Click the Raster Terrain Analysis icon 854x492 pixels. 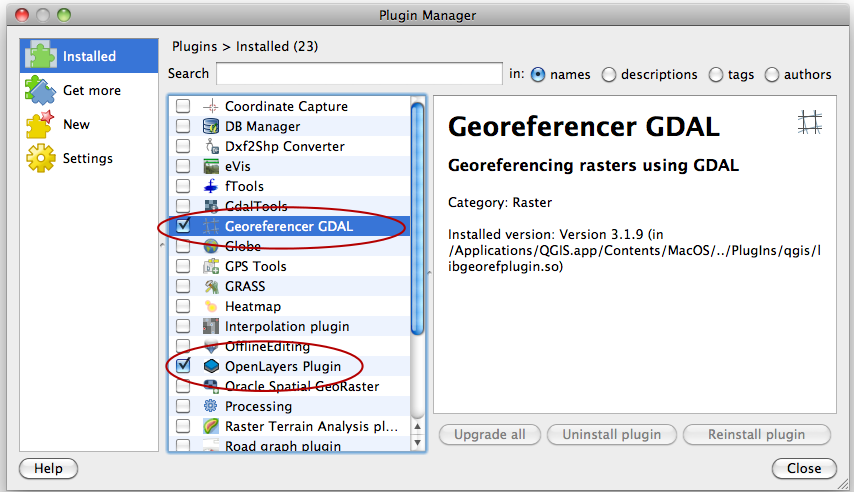tap(211, 426)
